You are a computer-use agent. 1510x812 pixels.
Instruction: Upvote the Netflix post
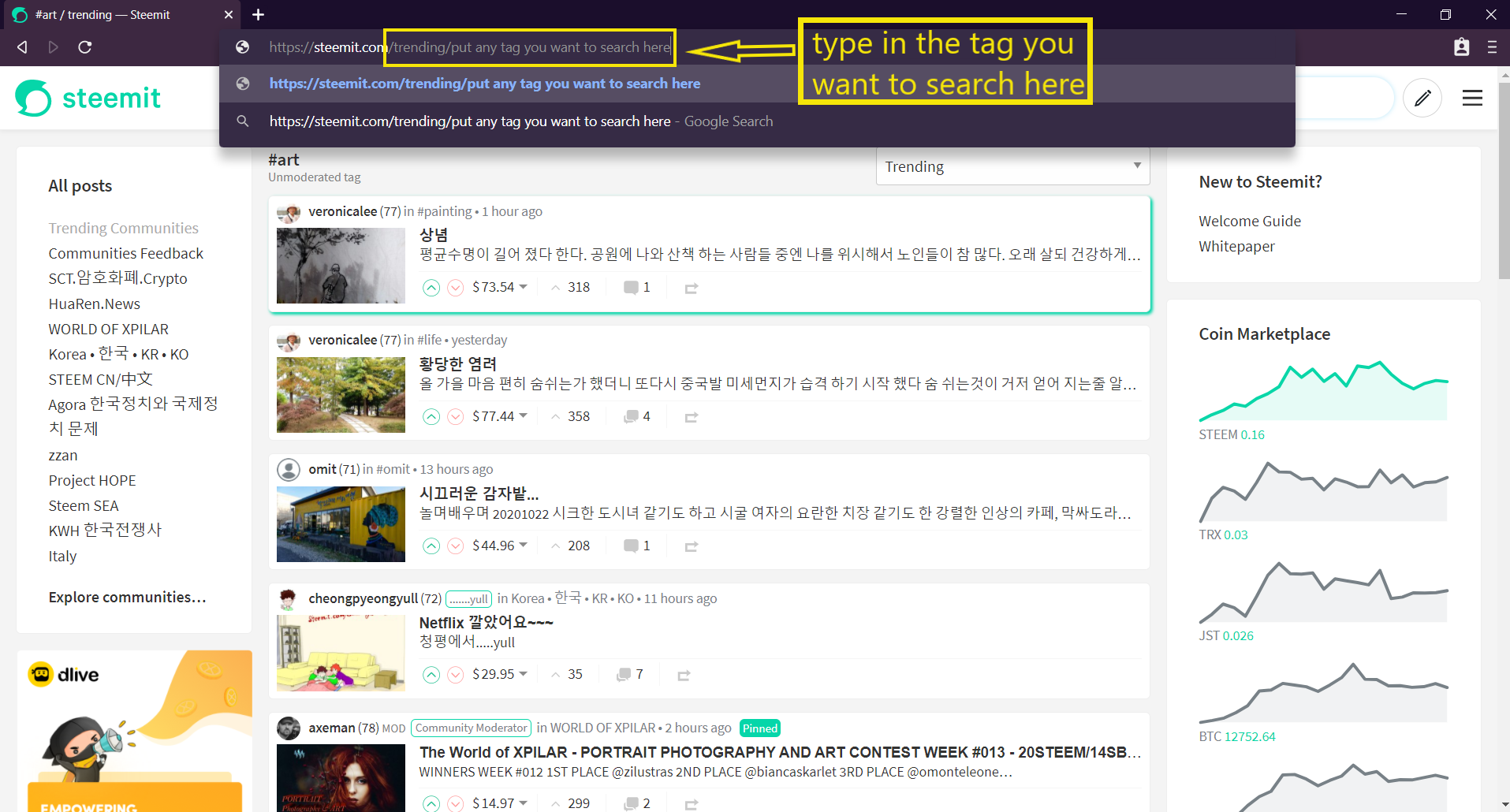point(431,675)
